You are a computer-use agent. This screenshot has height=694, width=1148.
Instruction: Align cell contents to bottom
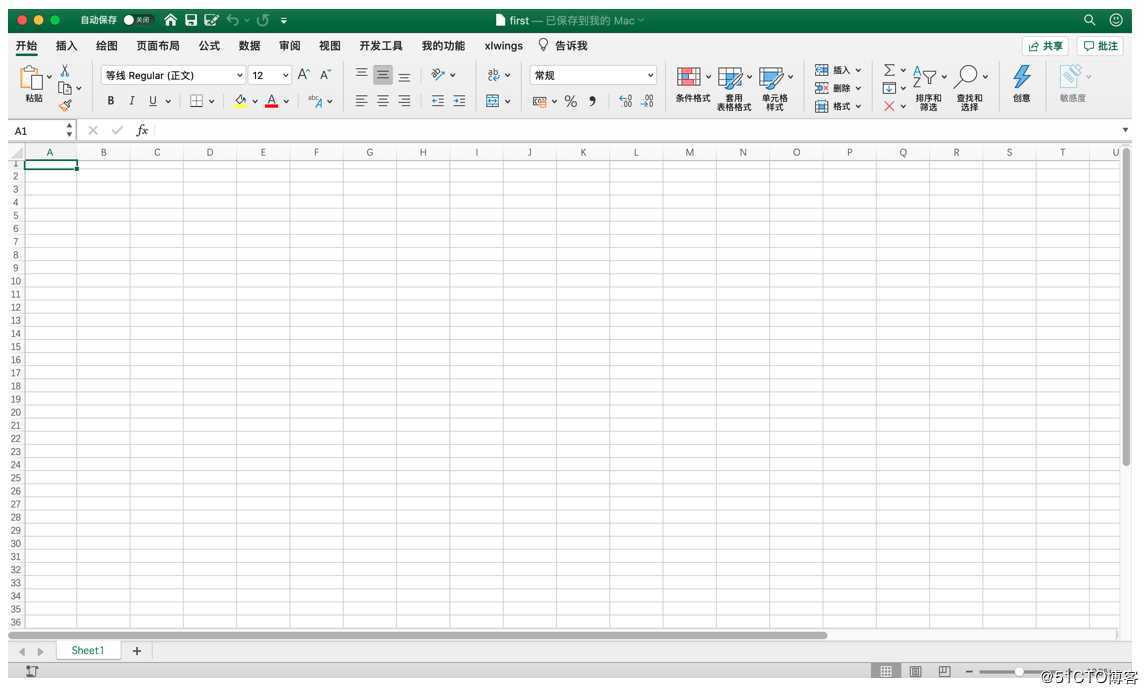tap(404, 76)
